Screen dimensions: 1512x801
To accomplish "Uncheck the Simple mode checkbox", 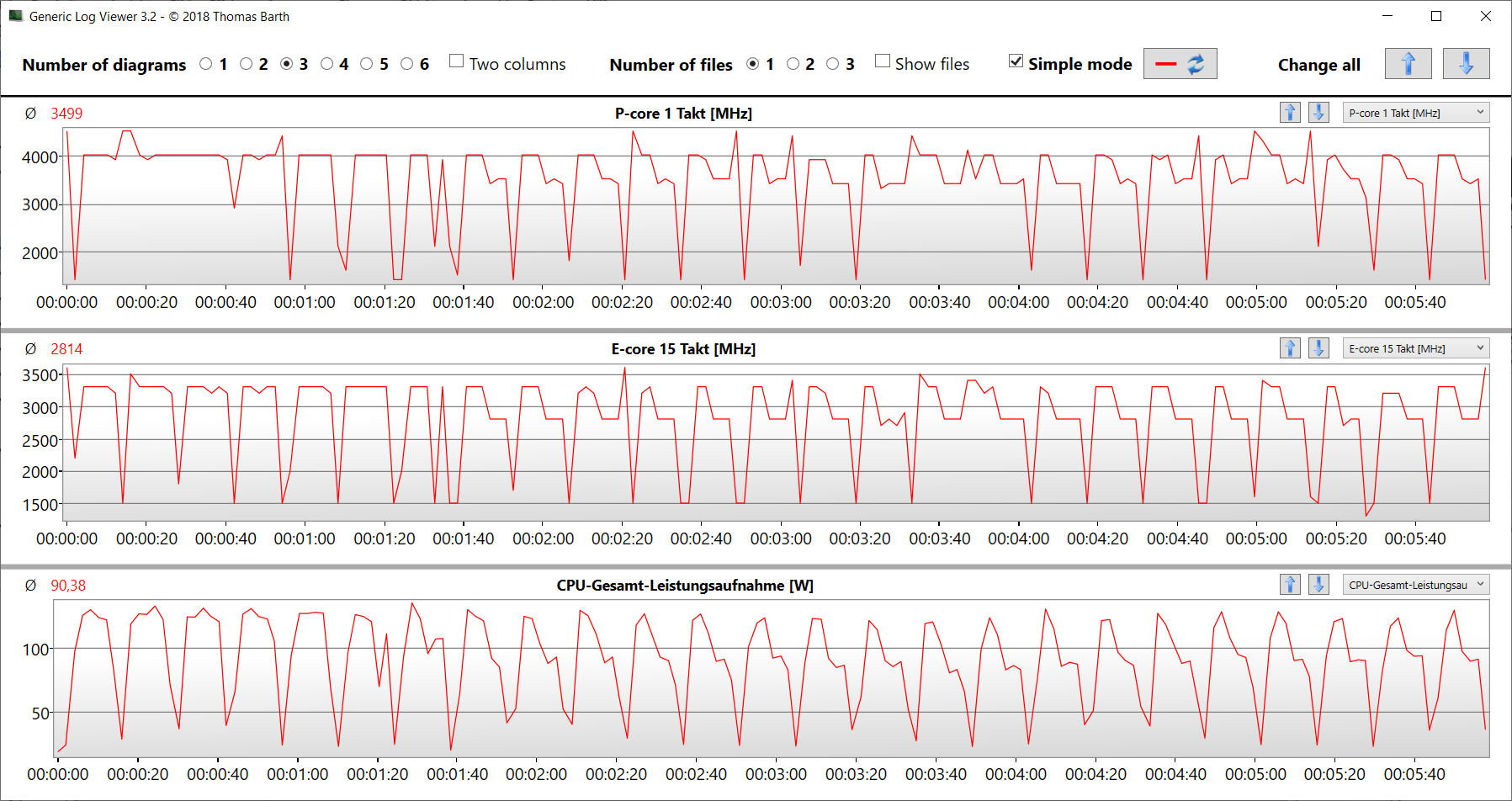I will coord(1016,61).
